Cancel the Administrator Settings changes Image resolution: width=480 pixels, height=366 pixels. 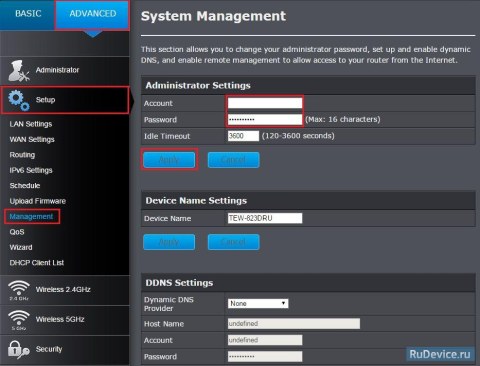pyautogui.click(x=233, y=160)
